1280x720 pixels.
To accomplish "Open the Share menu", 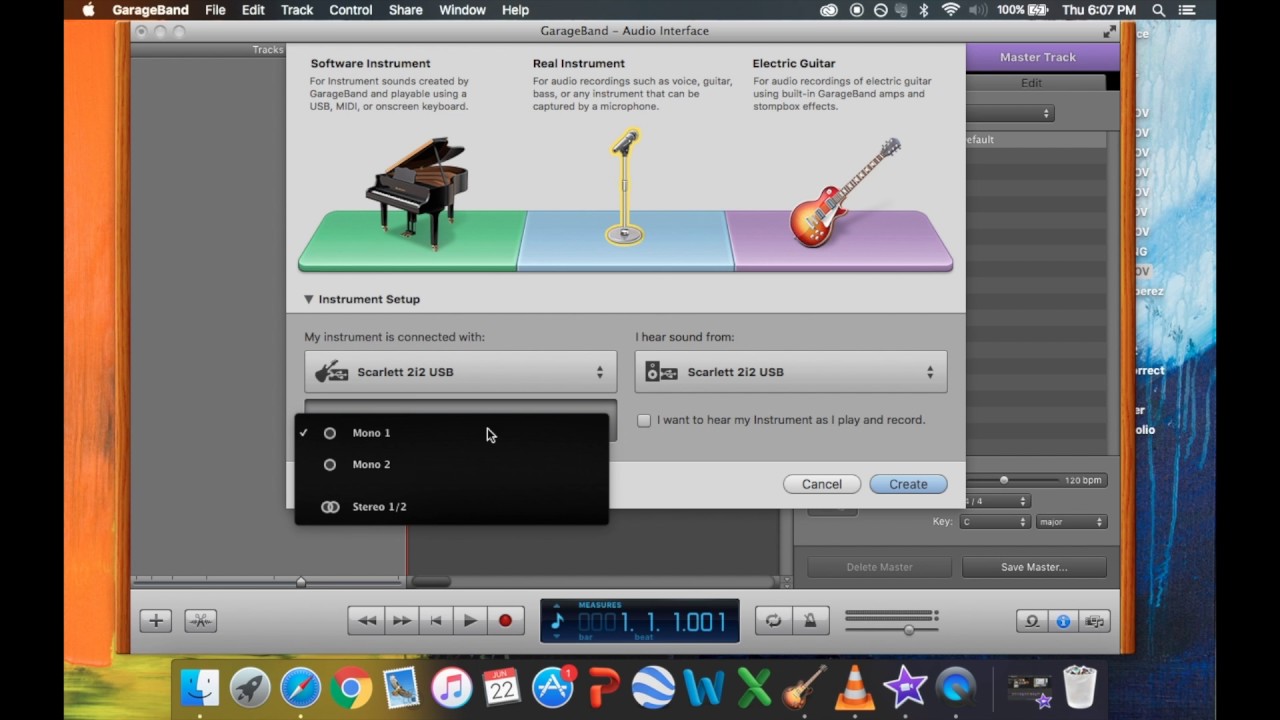I will tap(405, 10).
